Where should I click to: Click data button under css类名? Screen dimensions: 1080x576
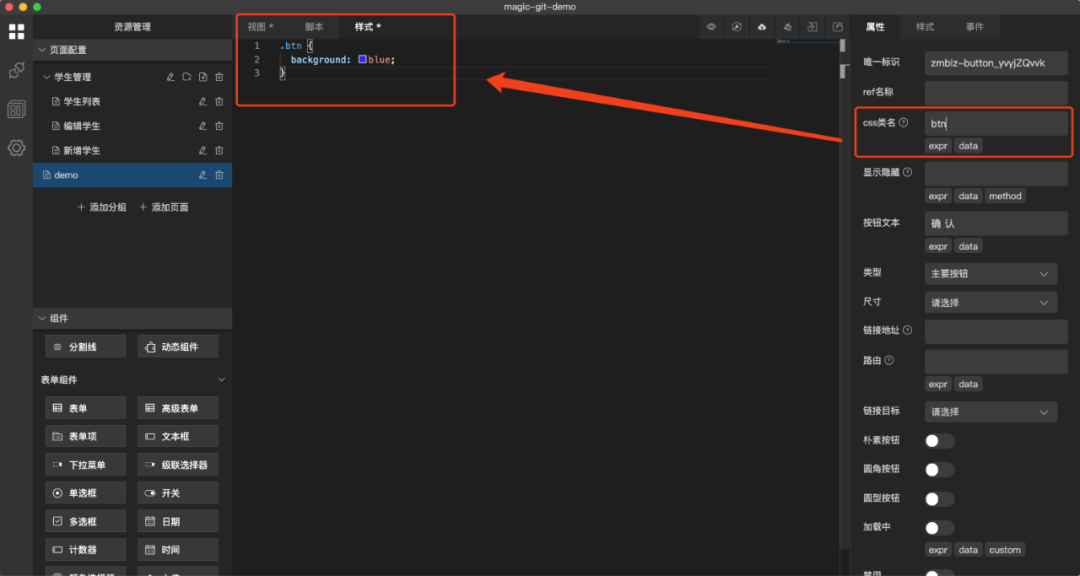pos(968,146)
